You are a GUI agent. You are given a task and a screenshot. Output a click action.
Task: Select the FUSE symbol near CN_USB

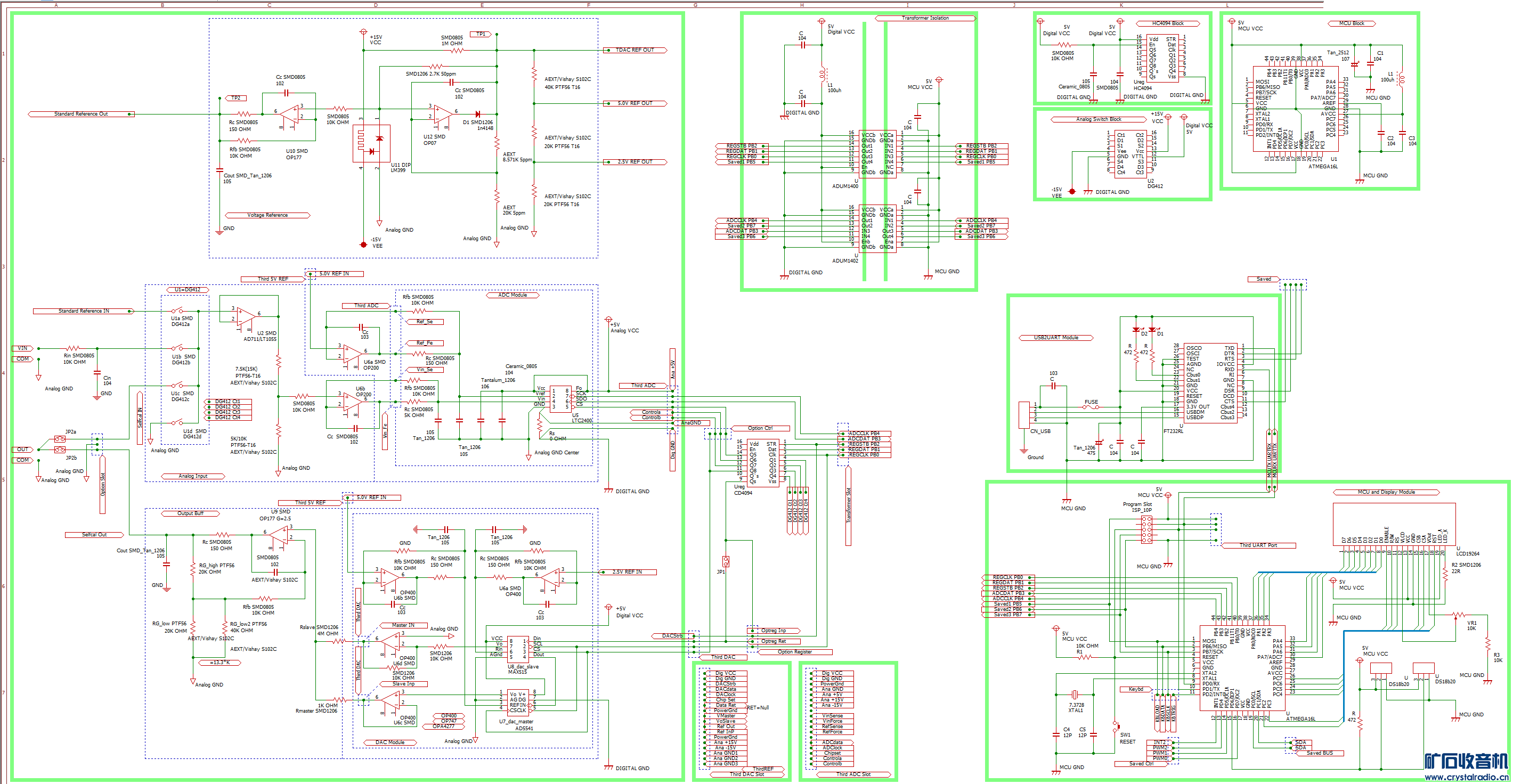[x=1091, y=407]
